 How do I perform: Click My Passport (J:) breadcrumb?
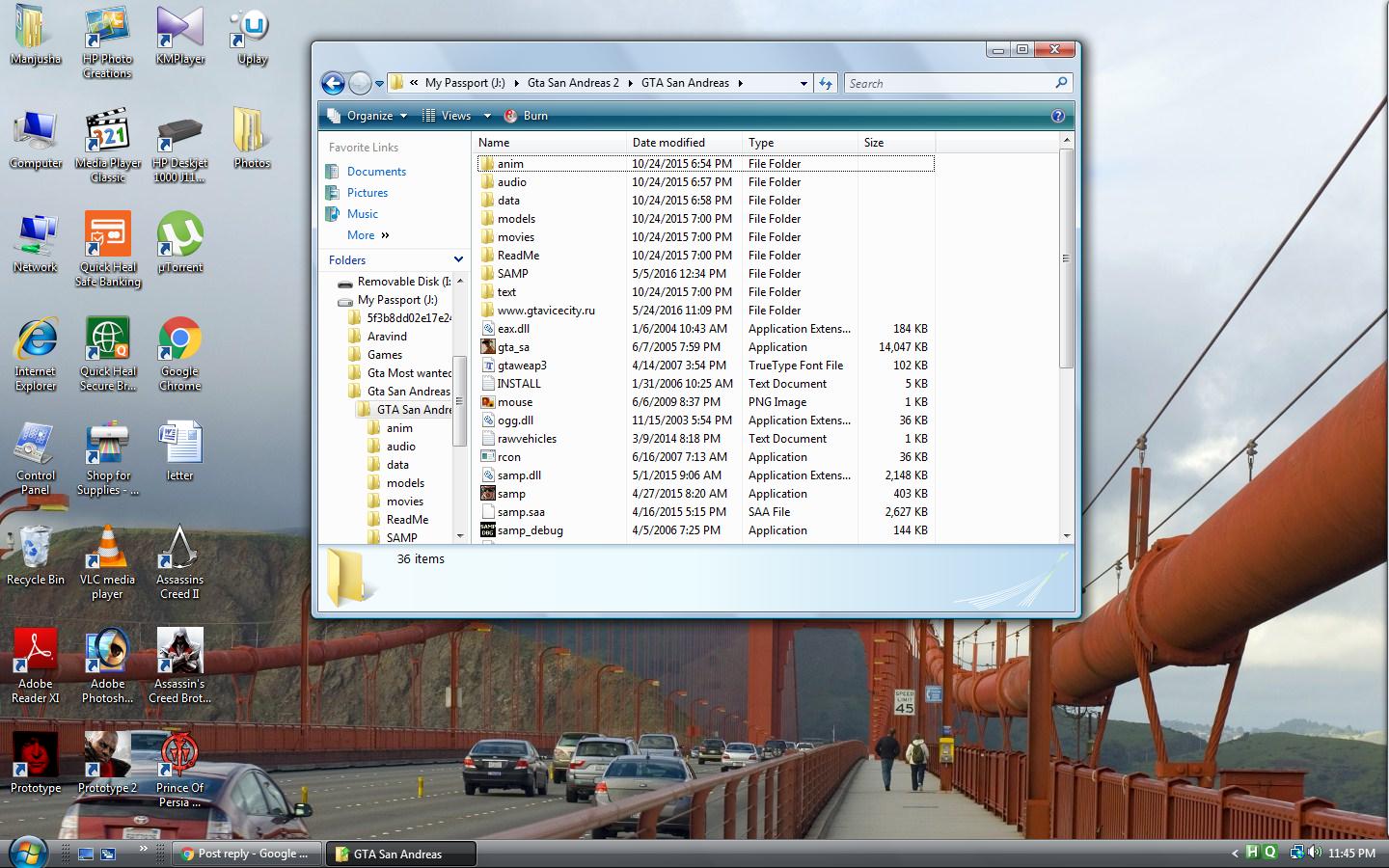point(465,84)
